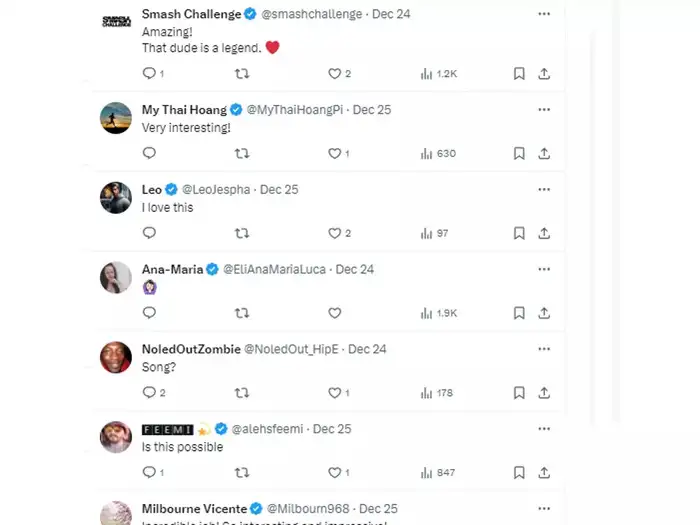Bookmark Ana-Maria's tweet
Viewport: 700px width, 525px height.
[x=519, y=313]
